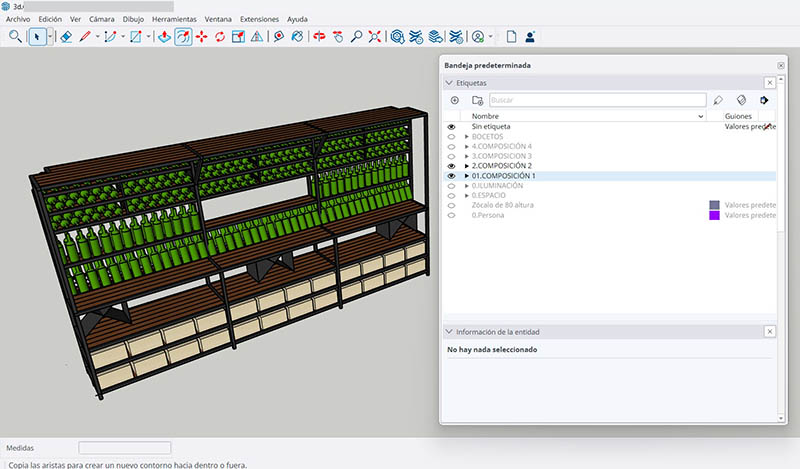Choose the Move tool in toolbar
The width and height of the screenshot is (800, 469).
(203, 37)
